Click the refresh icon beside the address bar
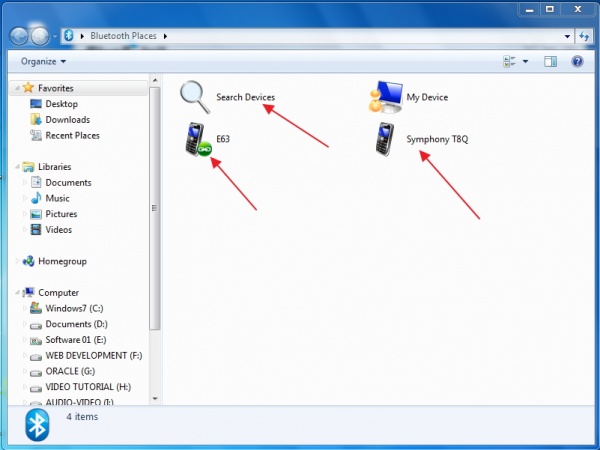 click(584, 36)
